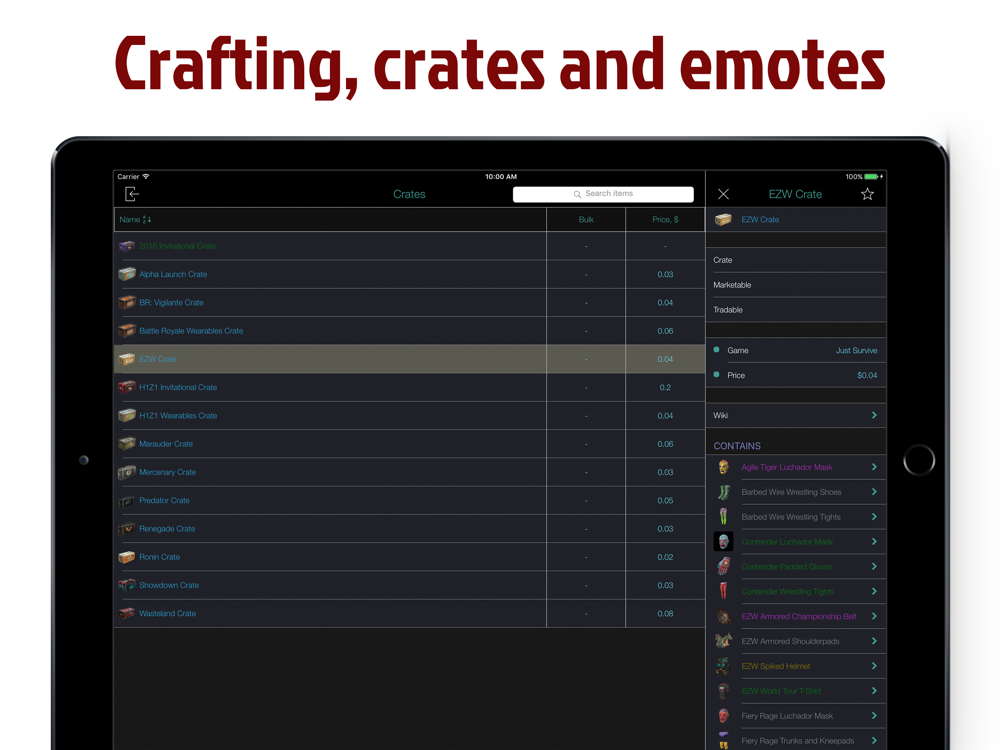Click the Game row value Just Survive
Screen dimensions: 1000x750
tap(856, 350)
